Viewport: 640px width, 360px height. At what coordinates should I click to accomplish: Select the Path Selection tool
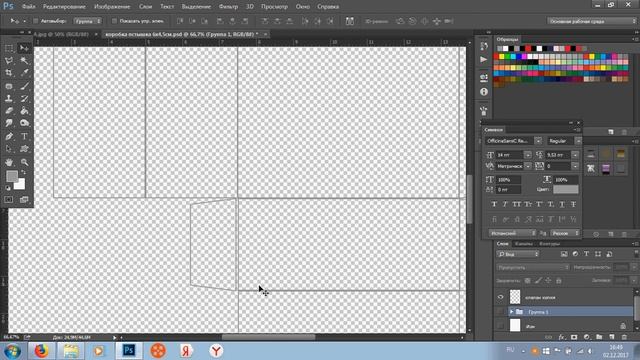[x=9, y=149]
